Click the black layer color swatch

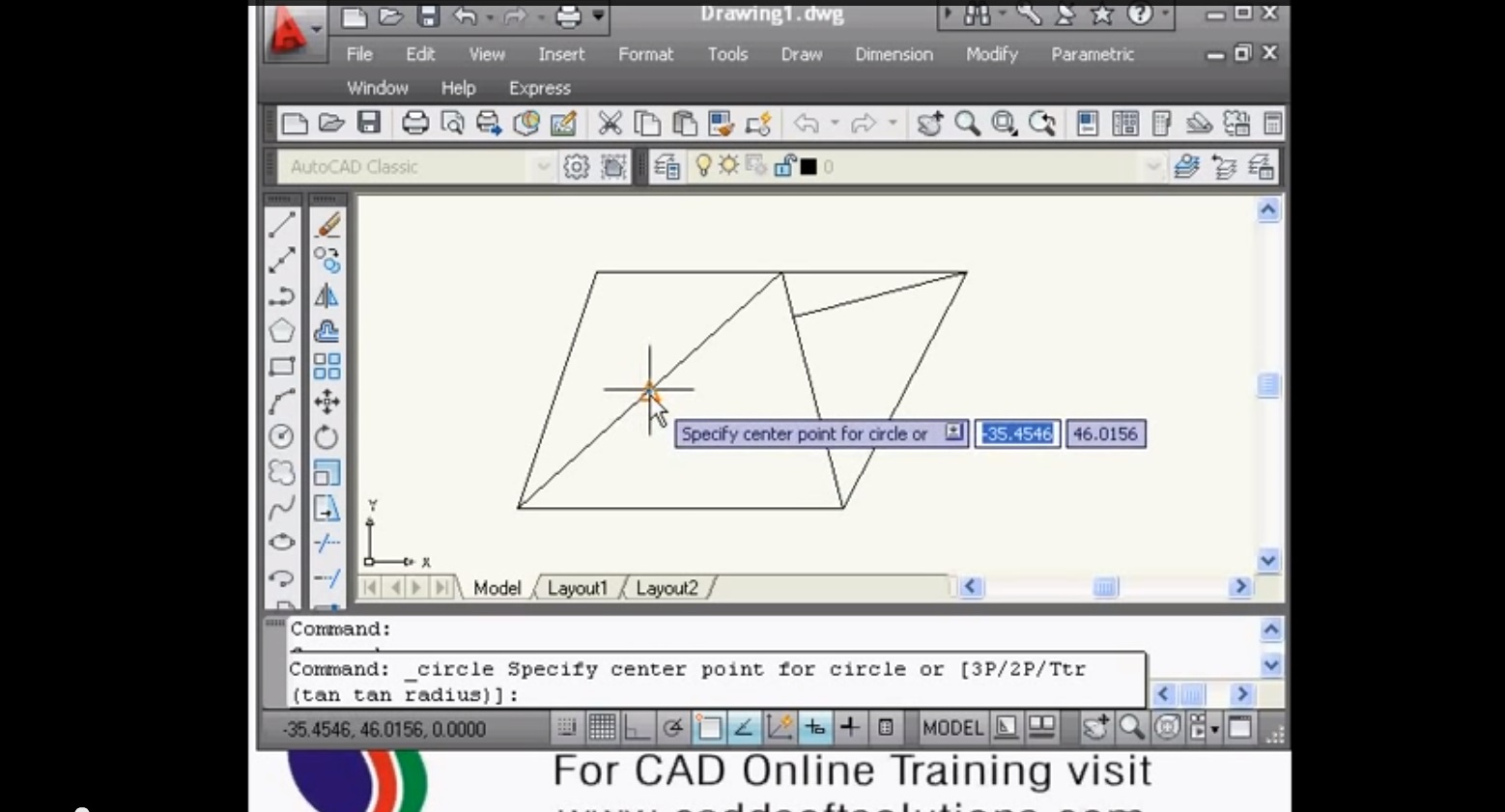809,167
